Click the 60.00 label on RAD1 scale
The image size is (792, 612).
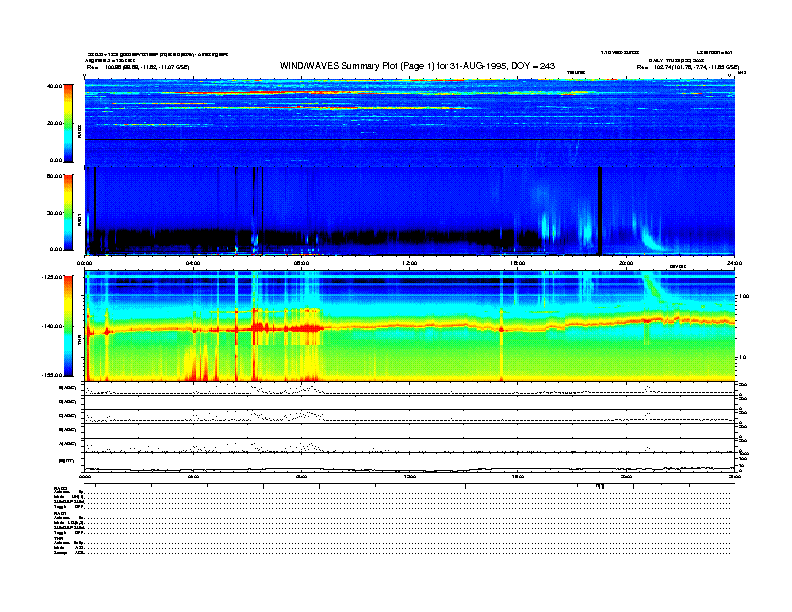coord(54,176)
